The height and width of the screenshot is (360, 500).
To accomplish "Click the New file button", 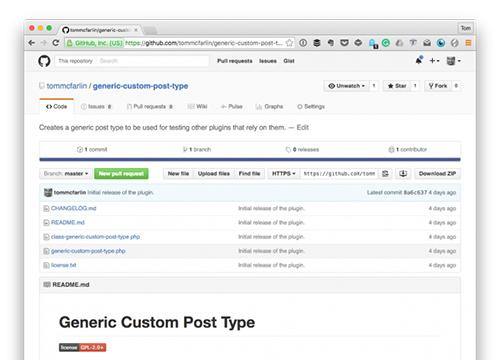I will pos(178,174).
